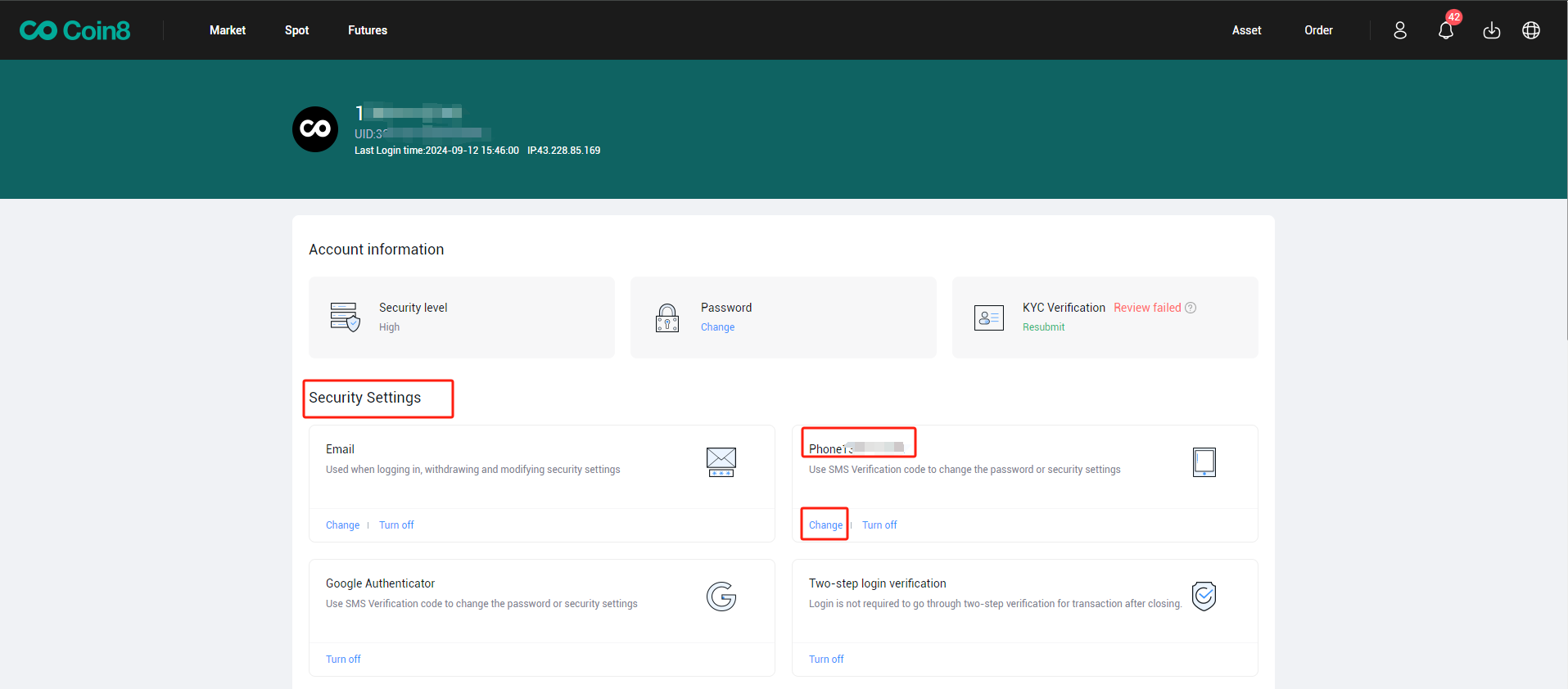Turn off Two-step login verification
The width and height of the screenshot is (1568, 689).
(826, 660)
